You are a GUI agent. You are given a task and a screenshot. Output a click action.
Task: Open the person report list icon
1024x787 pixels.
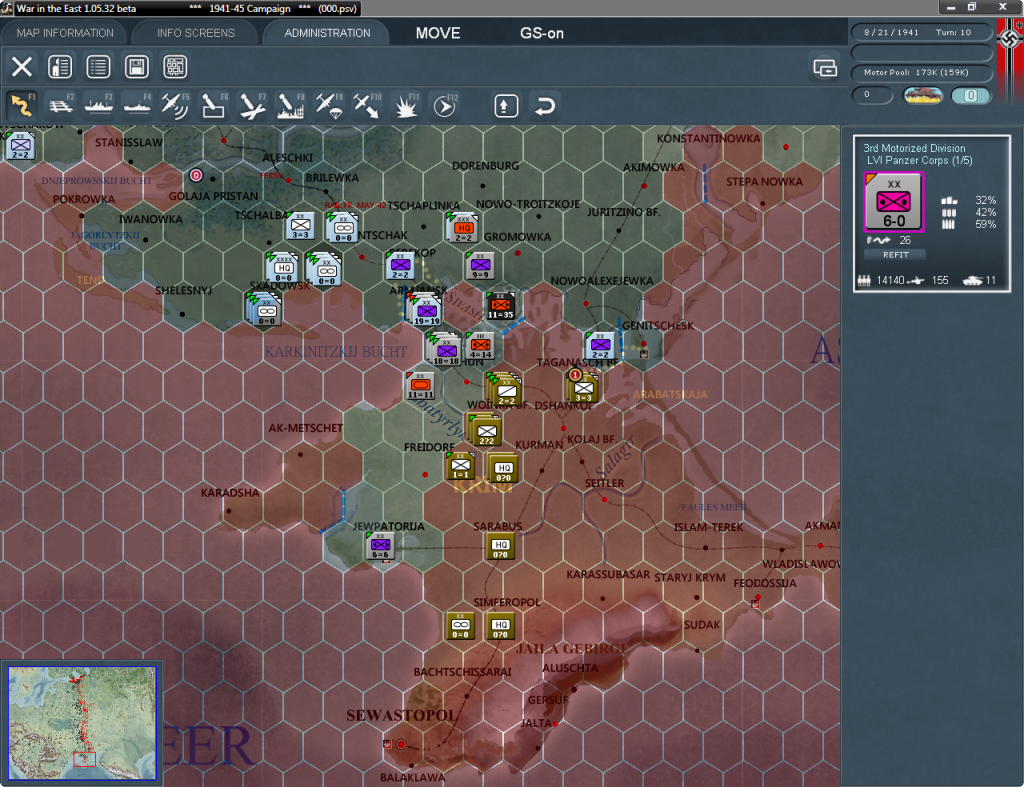(60, 67)
